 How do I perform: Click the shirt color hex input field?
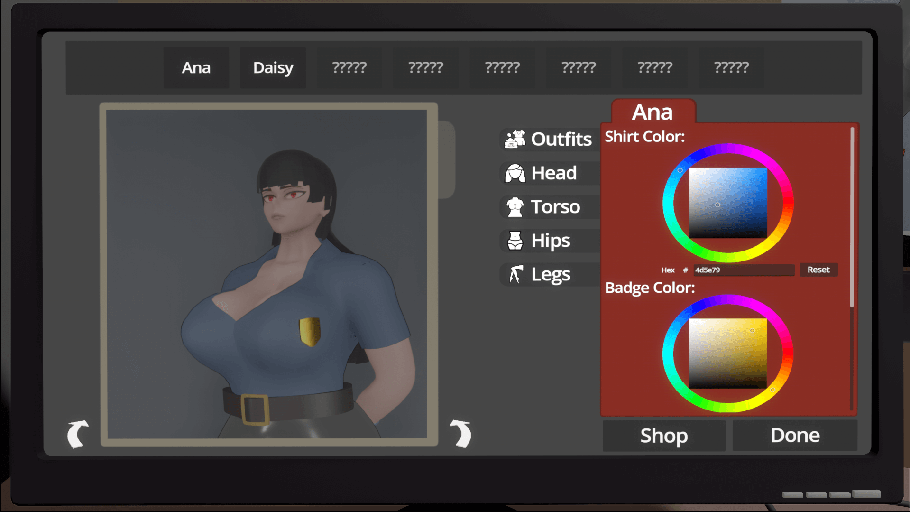[x=744, y=270]
